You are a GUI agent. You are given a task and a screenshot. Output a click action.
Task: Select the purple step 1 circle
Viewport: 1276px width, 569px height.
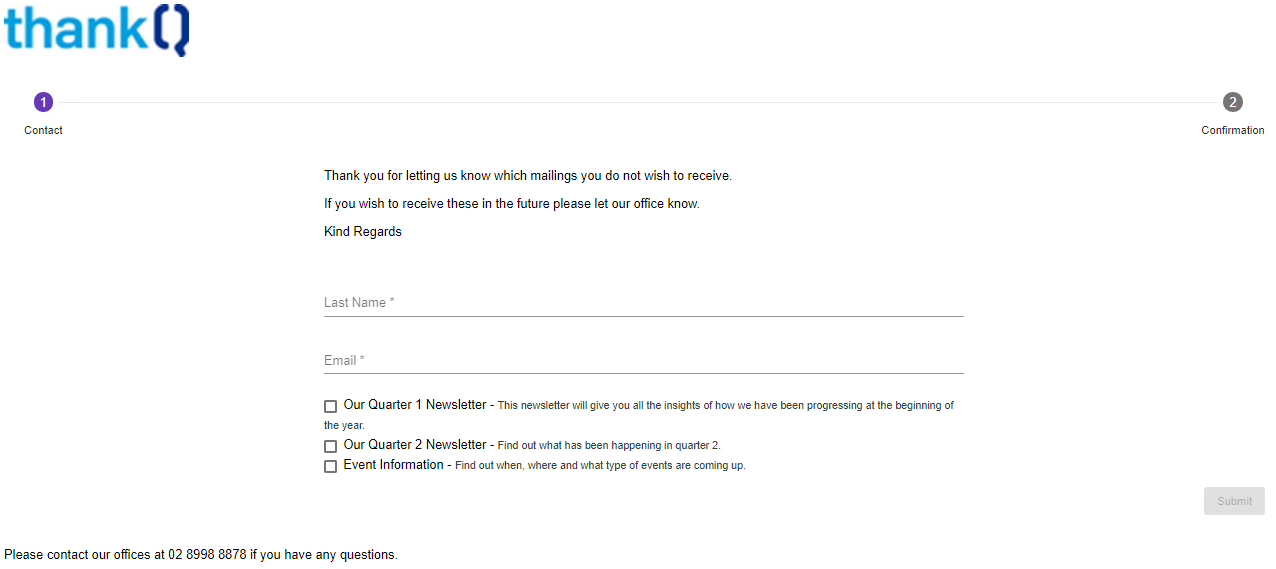(43, 102)
